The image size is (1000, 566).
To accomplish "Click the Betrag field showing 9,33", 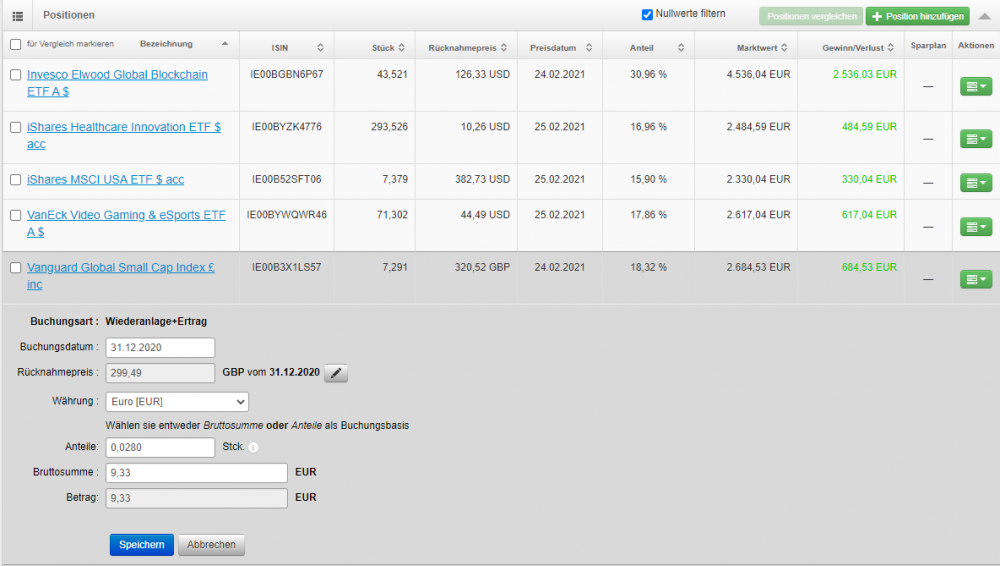I will (x=196, y=498).
